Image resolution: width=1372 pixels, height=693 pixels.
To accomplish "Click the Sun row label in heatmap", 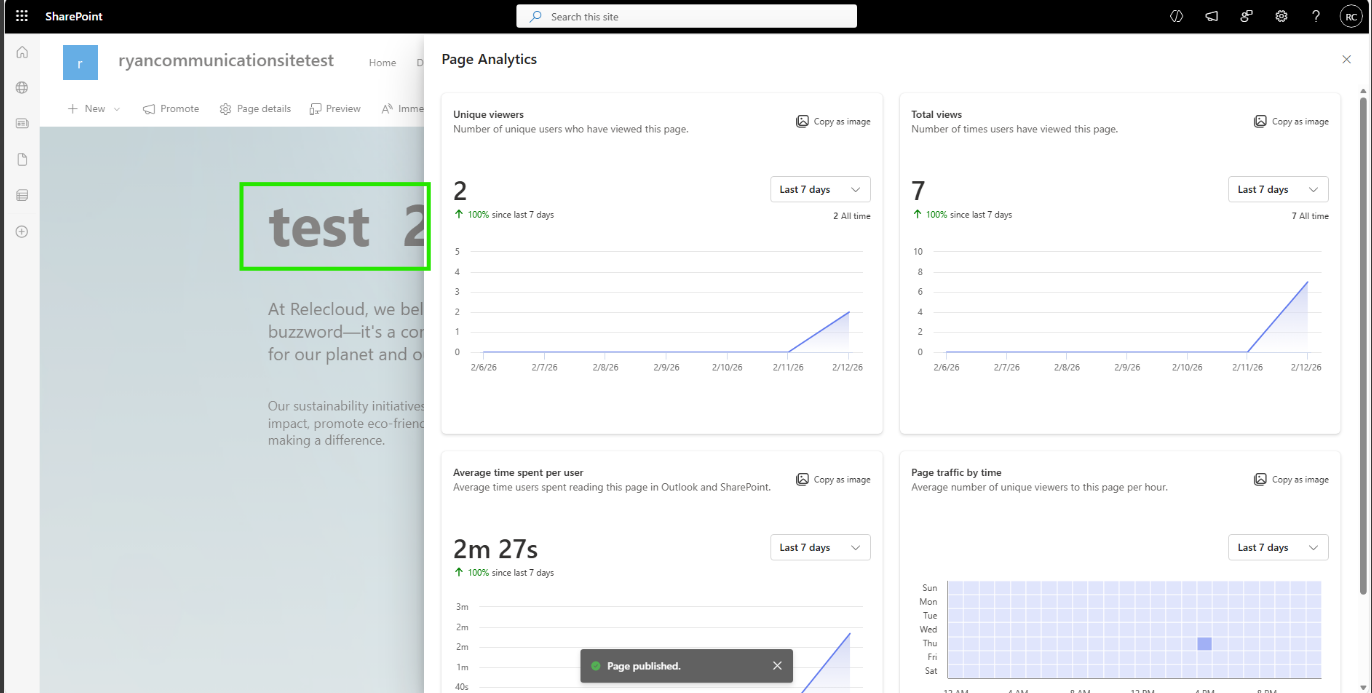I will tap(929, 588).
